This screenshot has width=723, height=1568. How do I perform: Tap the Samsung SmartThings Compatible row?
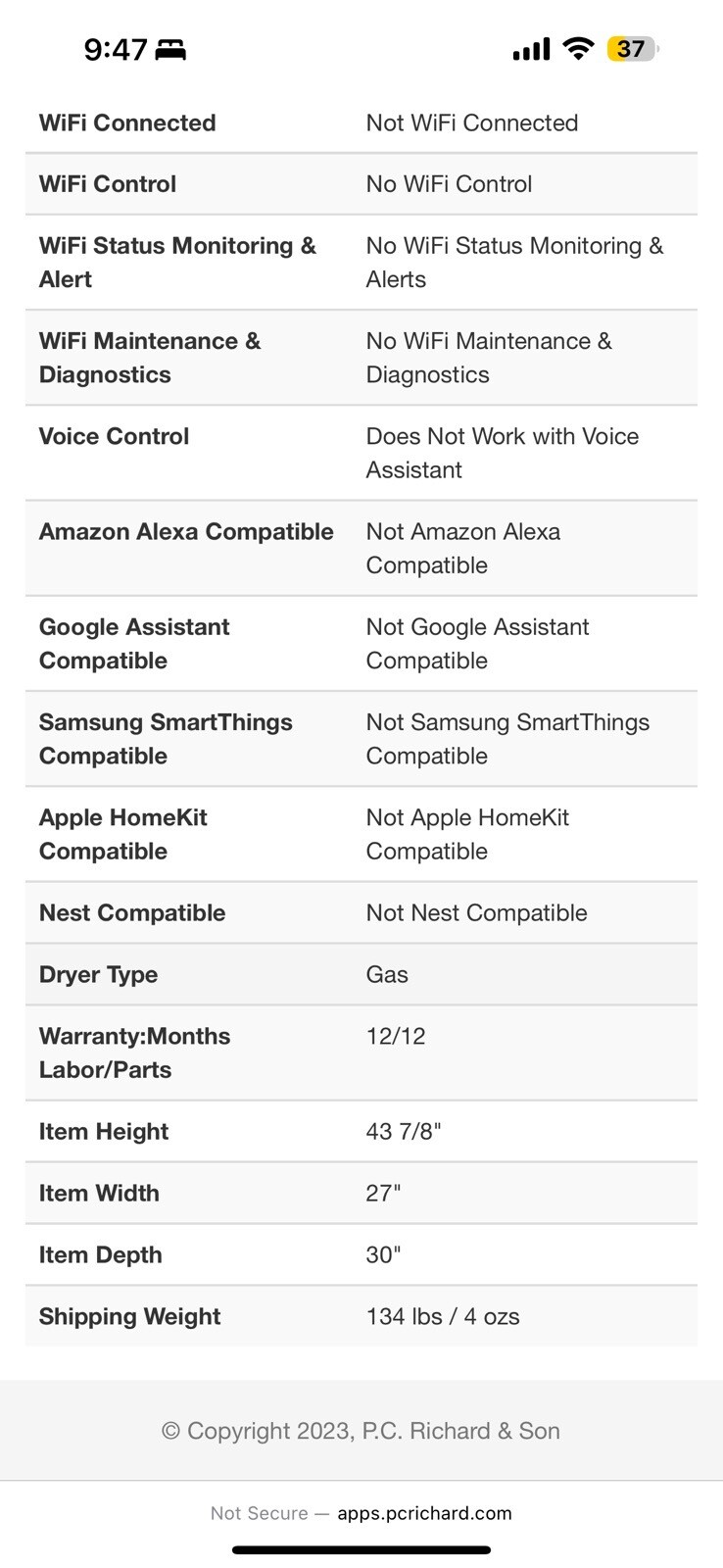click(x=361, y=739)
